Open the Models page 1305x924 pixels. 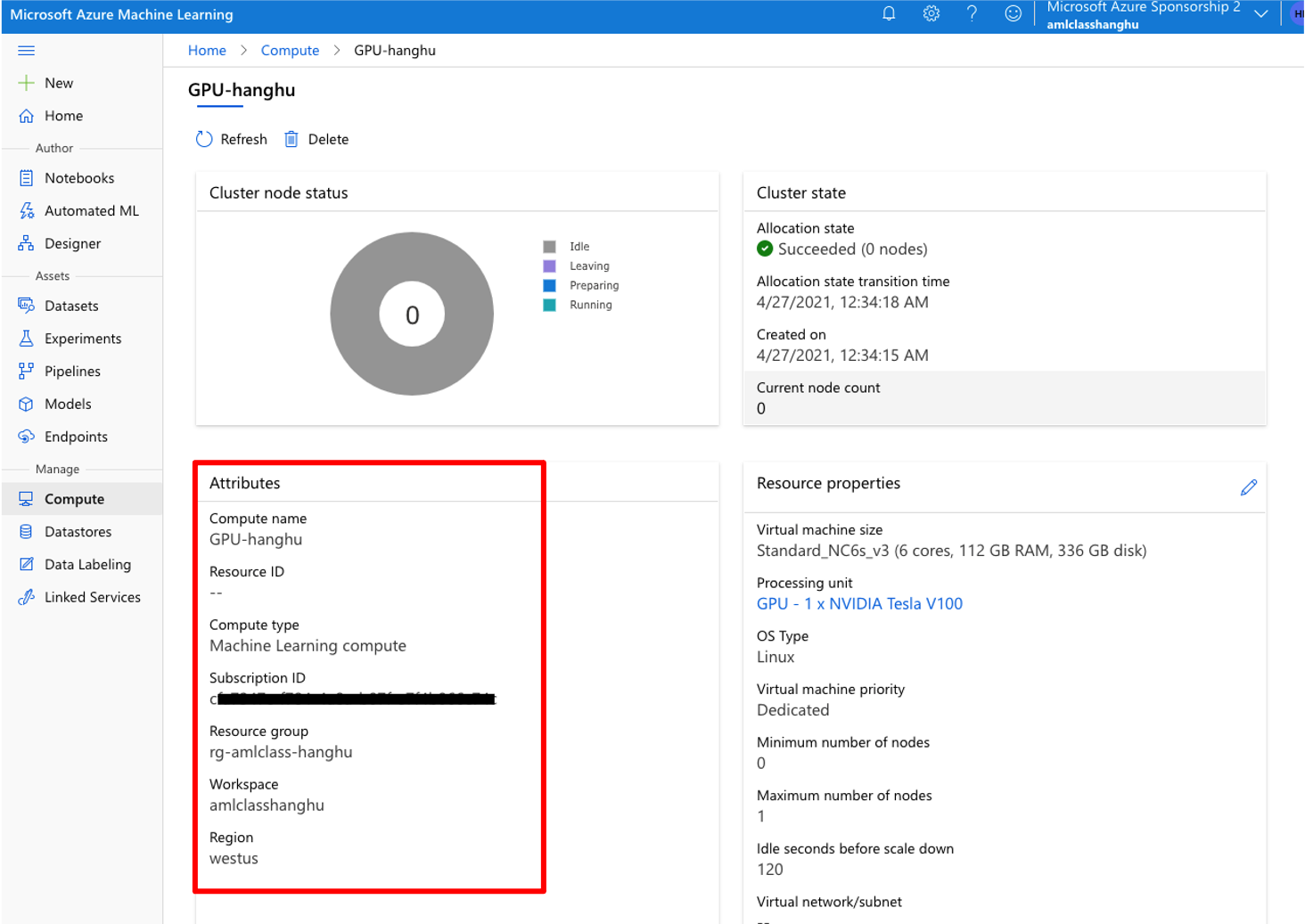tap(68, 404)
